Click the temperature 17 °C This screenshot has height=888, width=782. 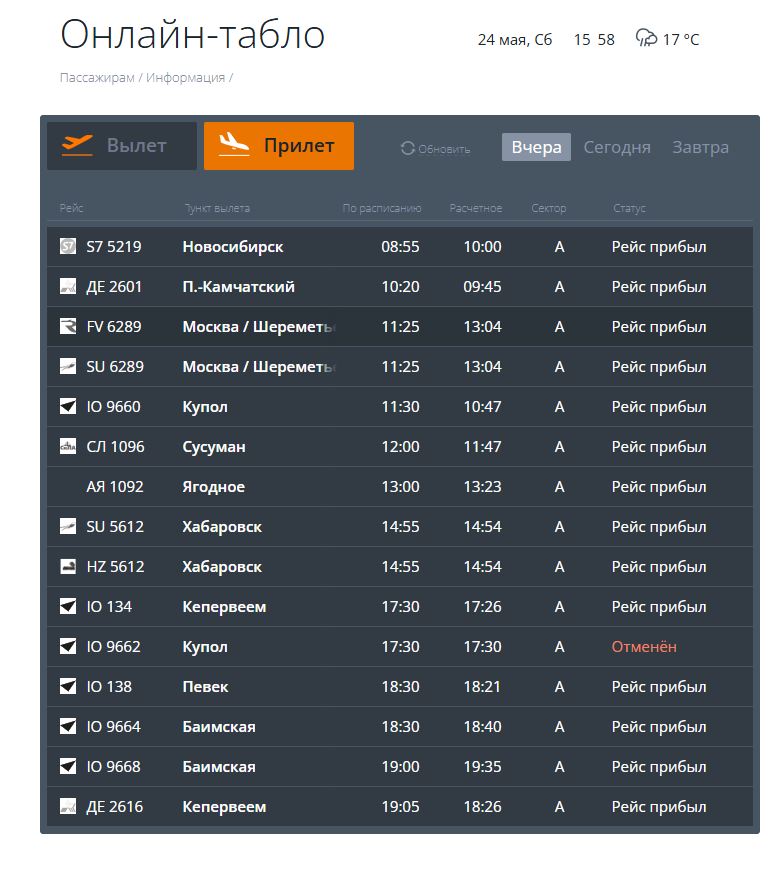click(x=681, y=39)
